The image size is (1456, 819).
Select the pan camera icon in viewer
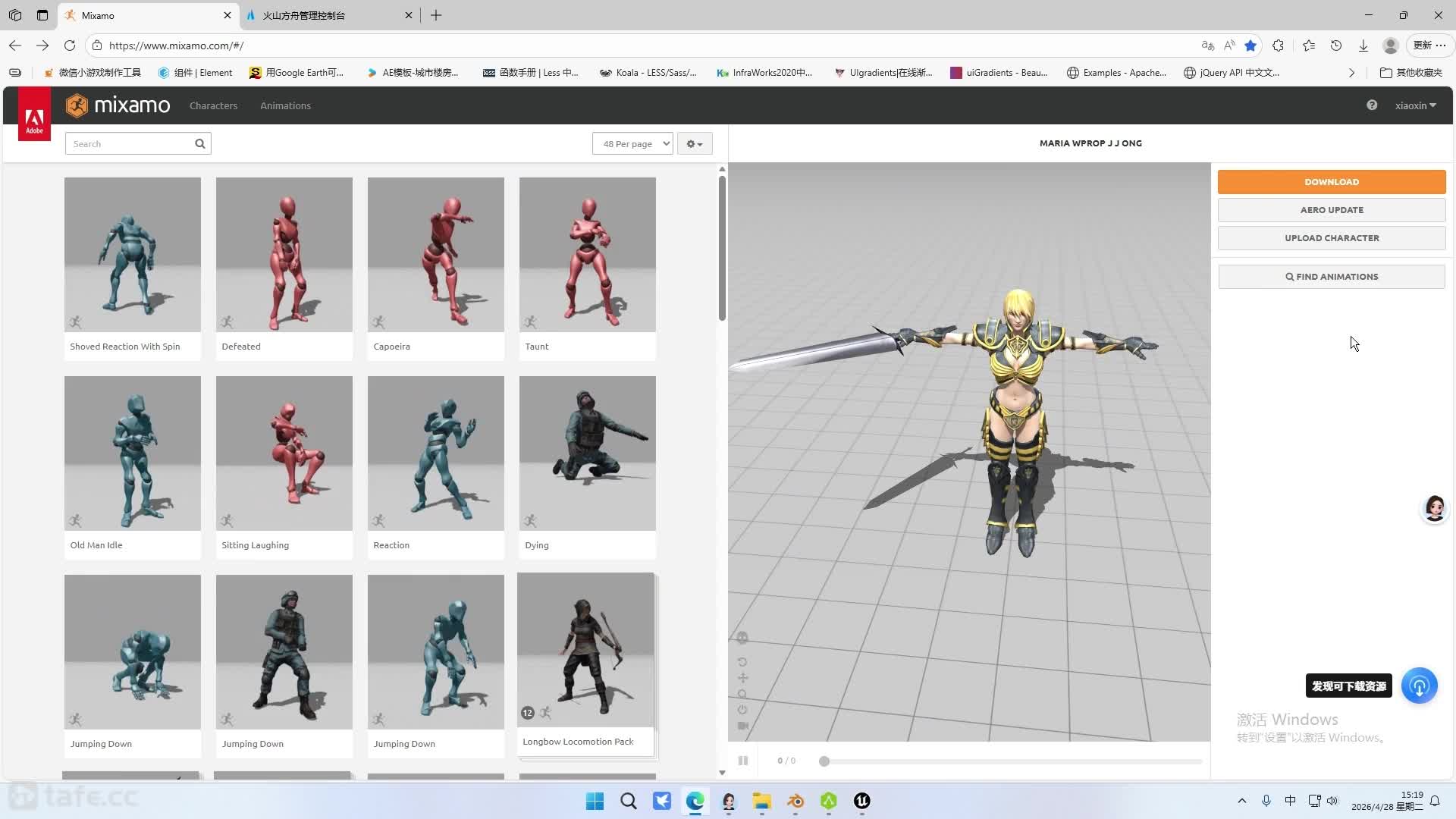pos(742,678)
